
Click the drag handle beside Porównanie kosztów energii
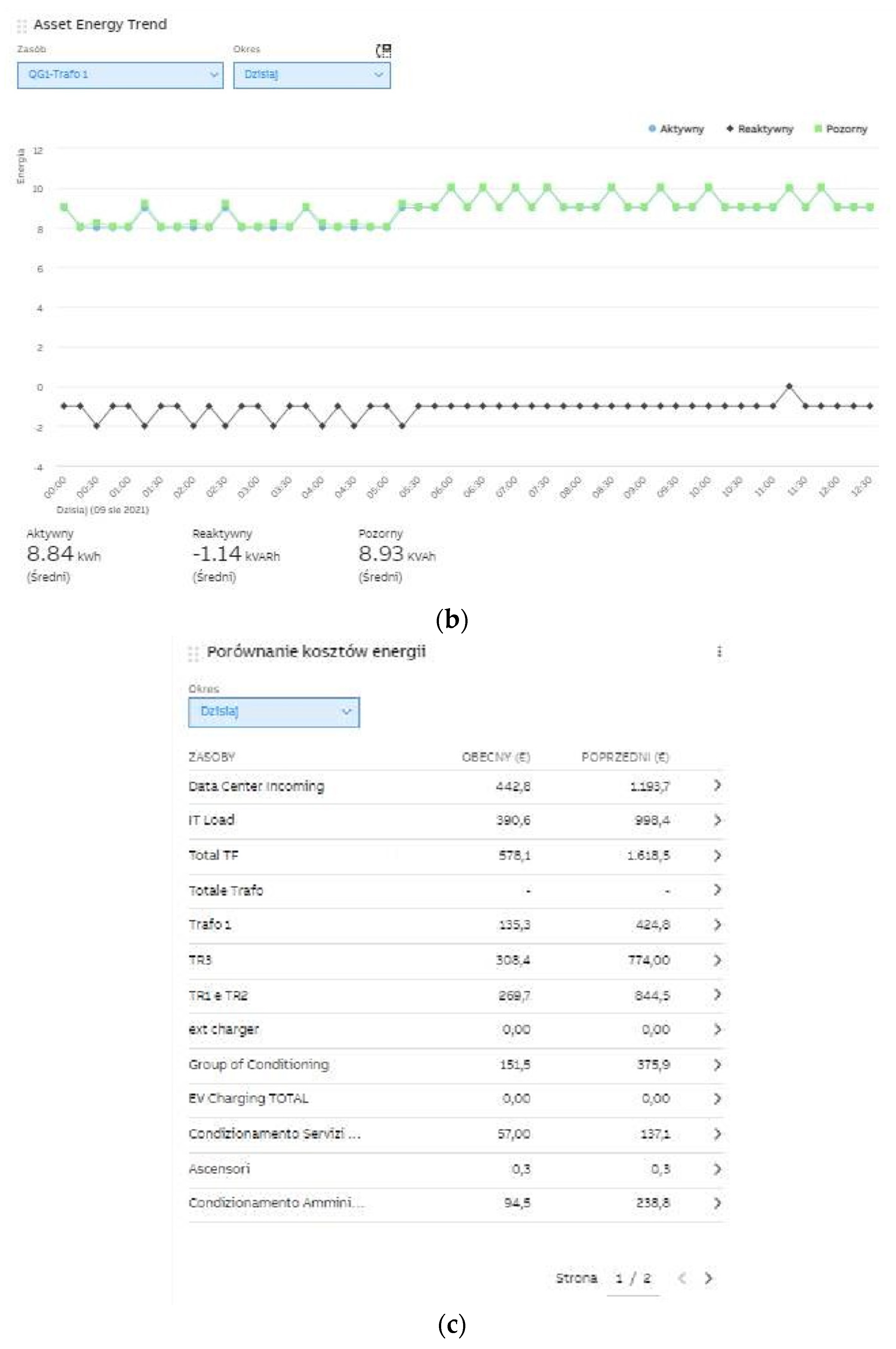pyautogui.click(x=193, y=653)
